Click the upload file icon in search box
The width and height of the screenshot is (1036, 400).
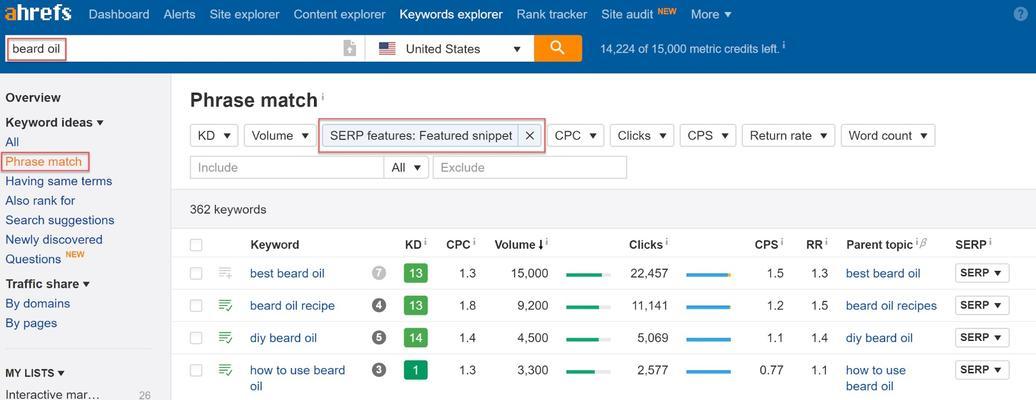pos(350,48)
